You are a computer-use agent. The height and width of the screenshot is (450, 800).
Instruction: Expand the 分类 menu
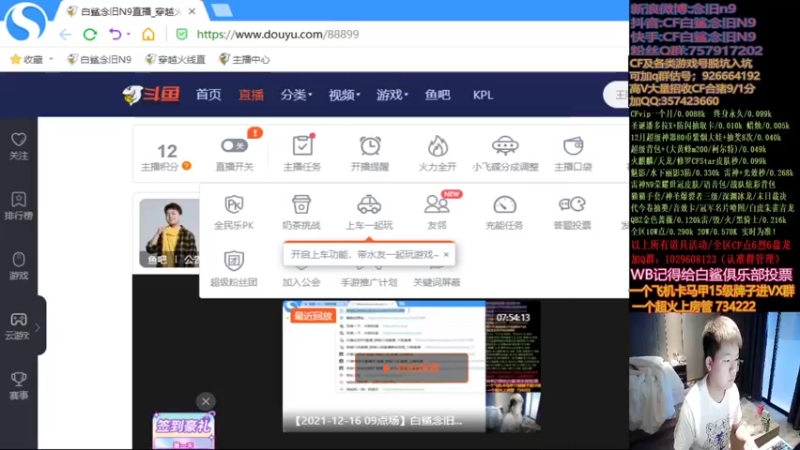(x=296, y=95)
